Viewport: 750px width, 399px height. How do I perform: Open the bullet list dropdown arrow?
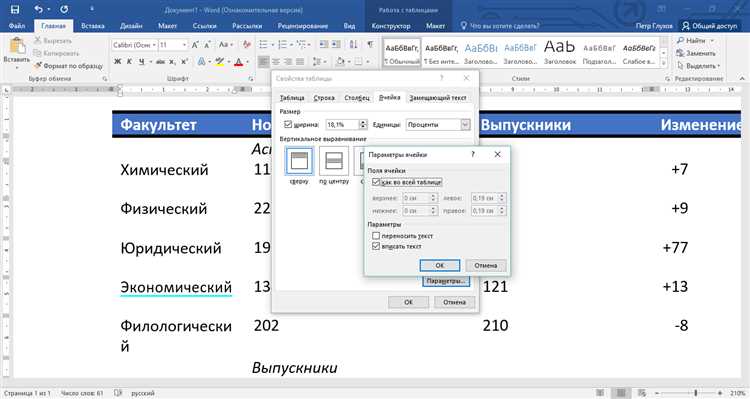(x=273, y=45)
